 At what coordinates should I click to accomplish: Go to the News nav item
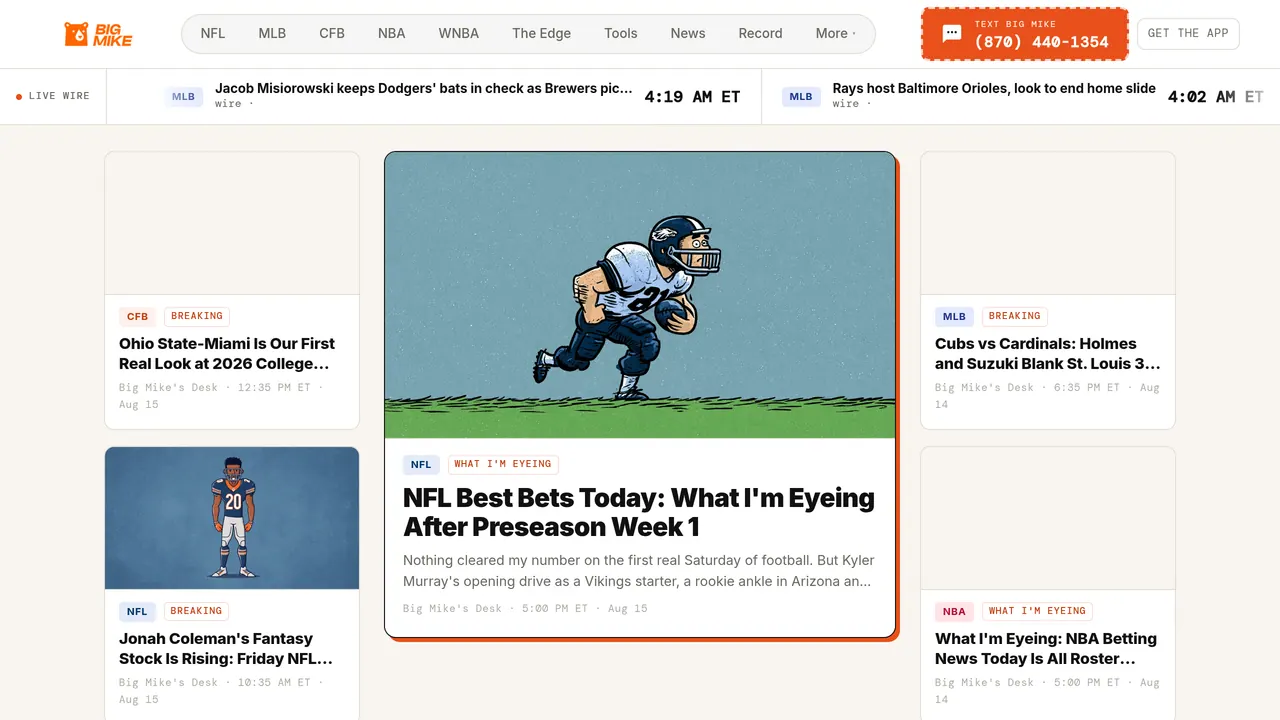tap(688, 33)
